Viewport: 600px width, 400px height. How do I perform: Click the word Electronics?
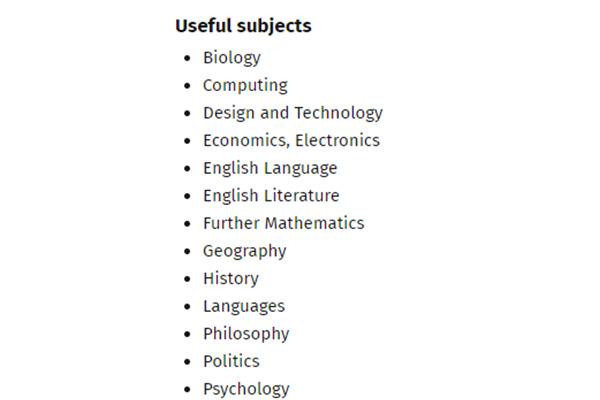[338, 140]
